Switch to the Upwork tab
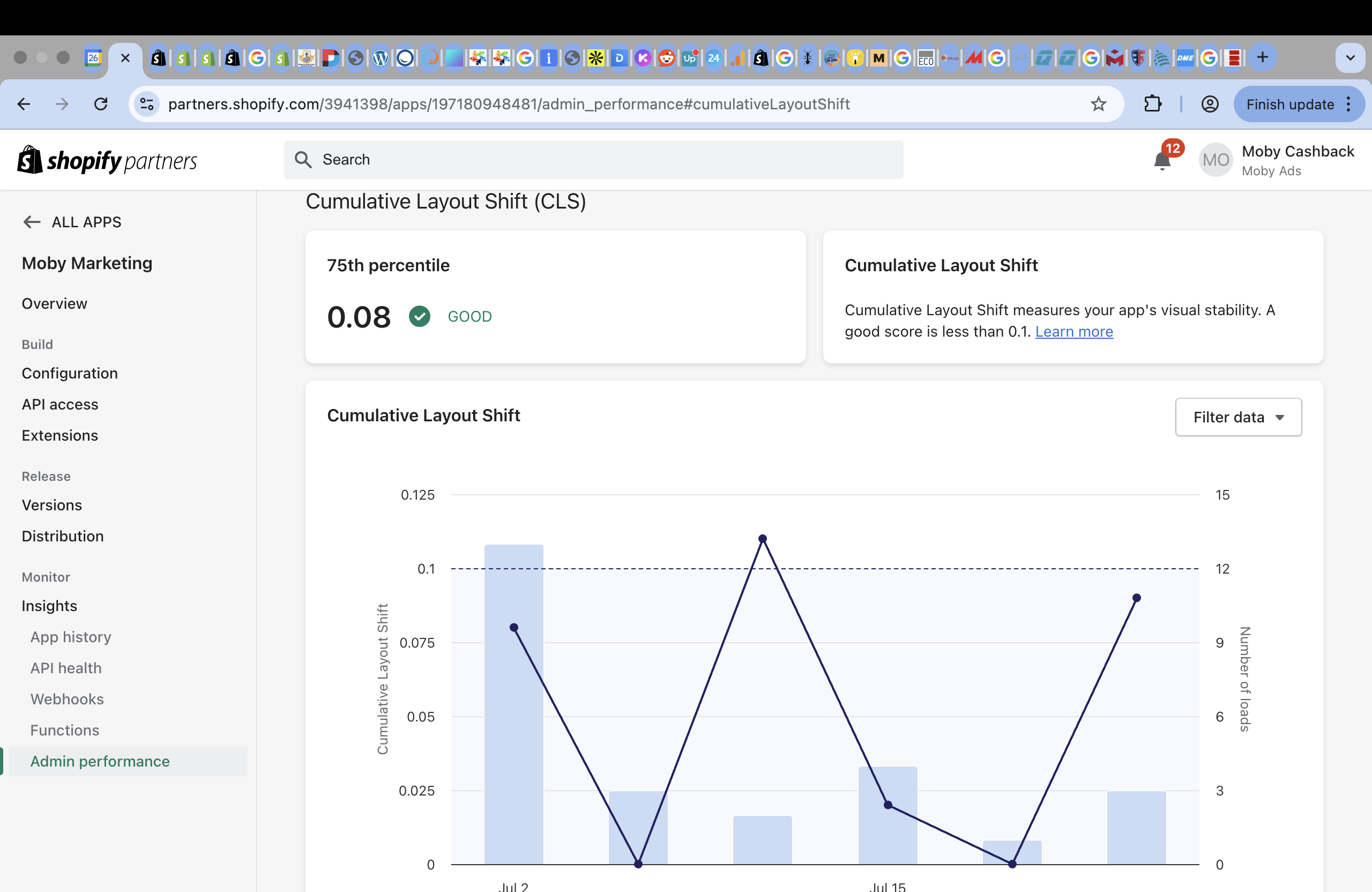Image resolution: width=1372 pixels, height=892 pixels. point(690,58)
